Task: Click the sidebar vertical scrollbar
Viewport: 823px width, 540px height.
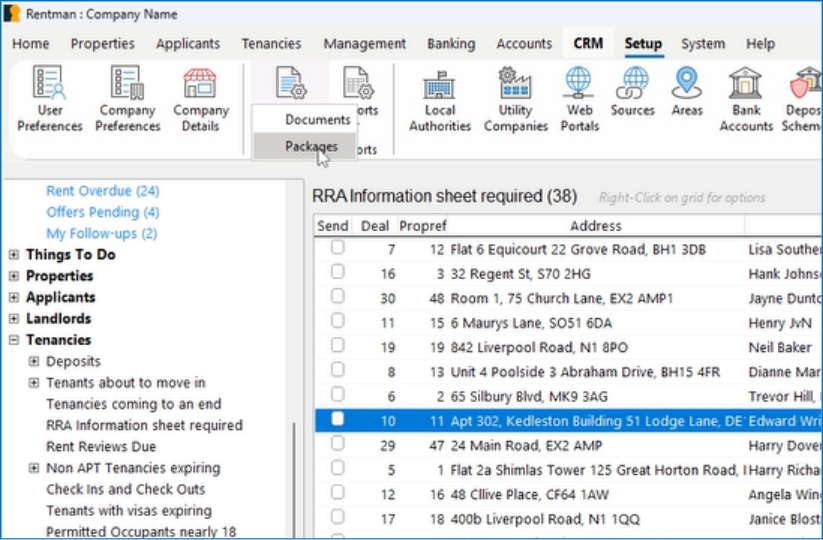Action: tap(294, 479)
